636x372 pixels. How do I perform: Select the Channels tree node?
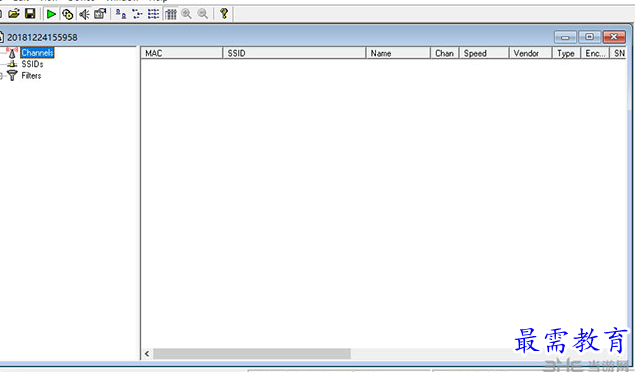click(x=37, y=53)
